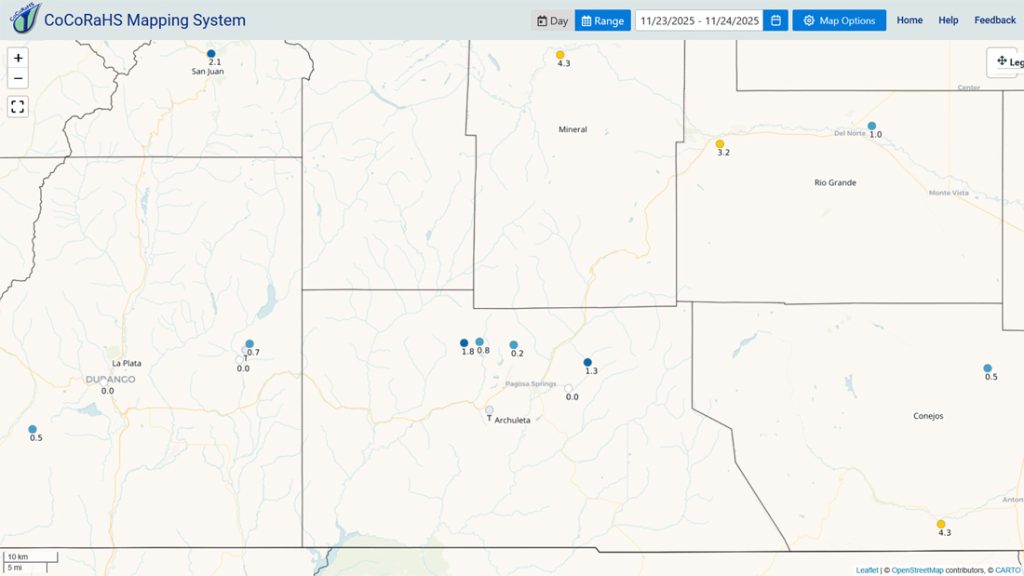Screen dimensions: 1024x576
Task: Open the Help menu item
Action: click(x=948, y=20)
